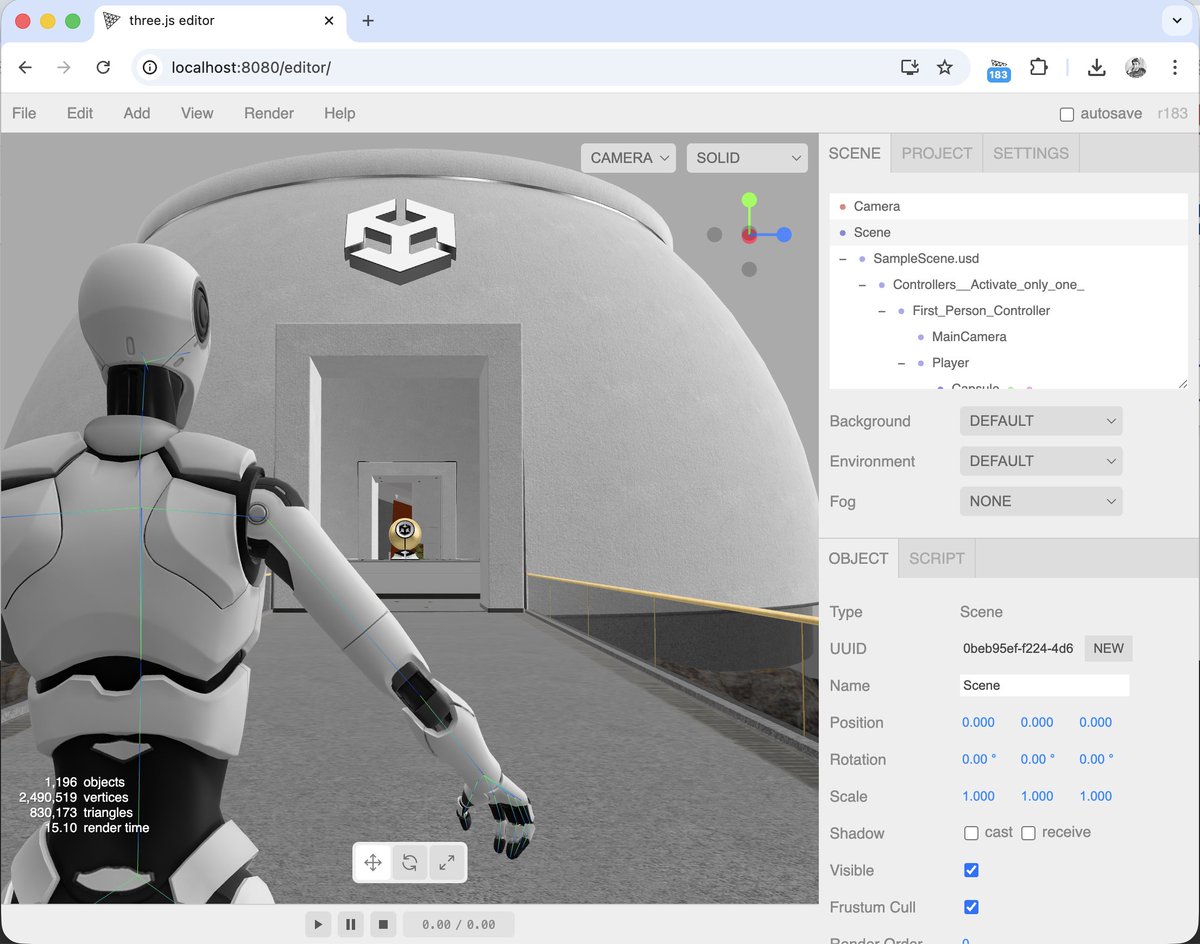Open the SOLID shading dropdown
The height and width of the screenshot is (944, 1200).
coord(747,158)
